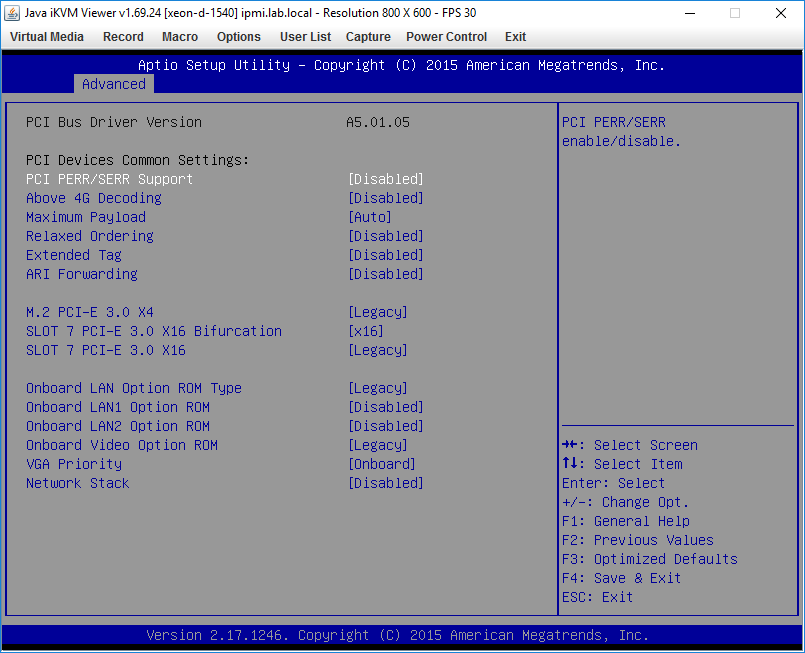805x653 pixels.
Task: Open the Capture menu
Action: 368,37
